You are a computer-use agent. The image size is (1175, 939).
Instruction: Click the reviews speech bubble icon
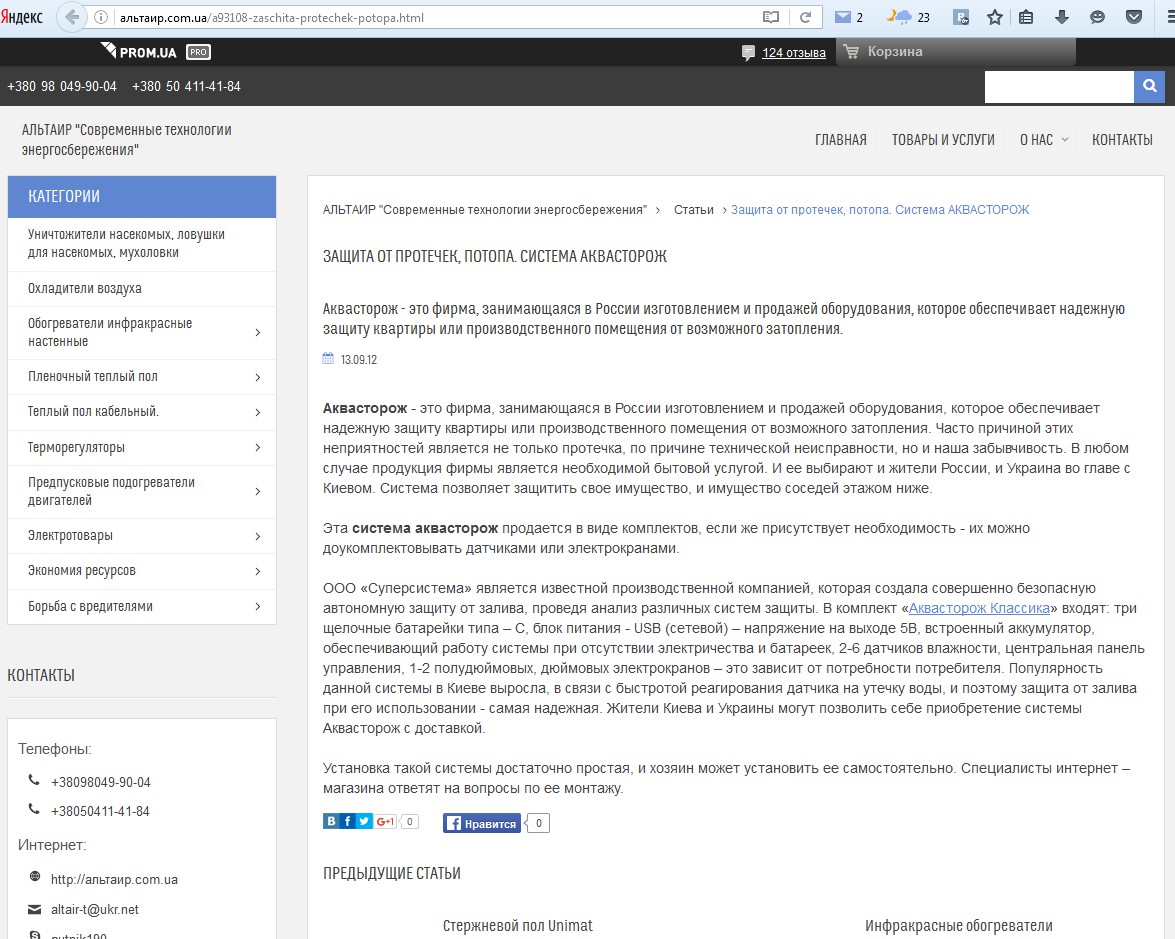click(748, 52)
